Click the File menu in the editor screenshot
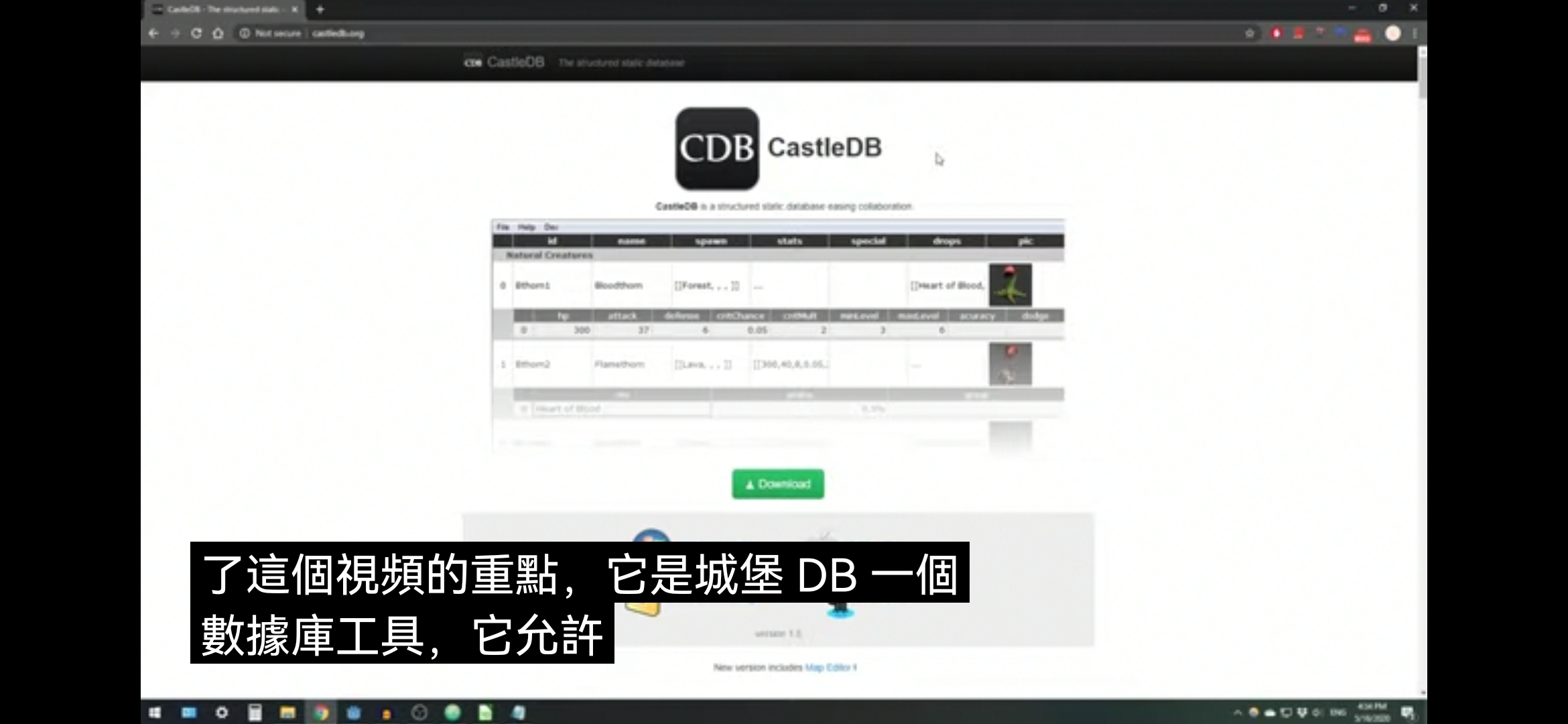Screen dimensions: 1568x724 (503, 227)
